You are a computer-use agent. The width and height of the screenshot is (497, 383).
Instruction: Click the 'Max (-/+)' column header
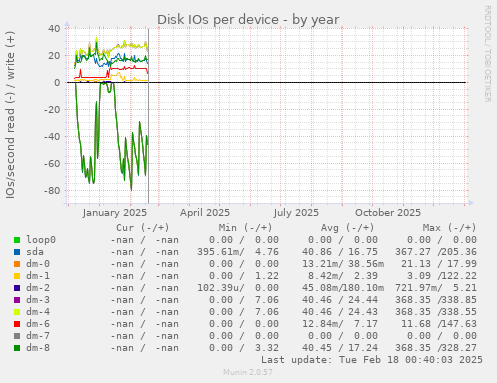[x=449, y=228]
